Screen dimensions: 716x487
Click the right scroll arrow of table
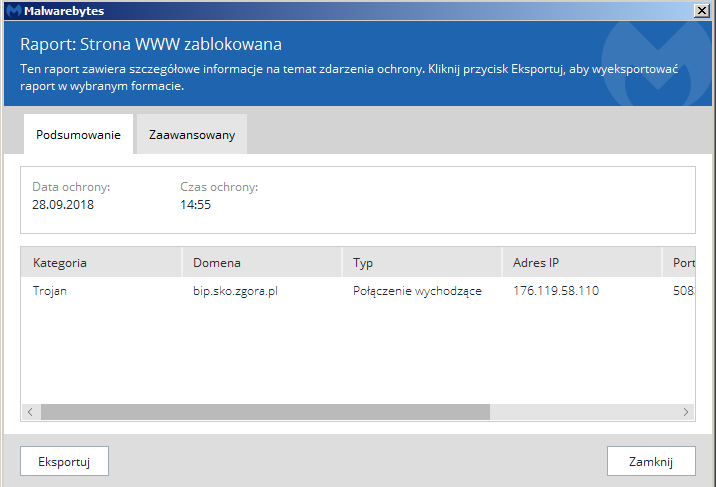coord(686,412)
